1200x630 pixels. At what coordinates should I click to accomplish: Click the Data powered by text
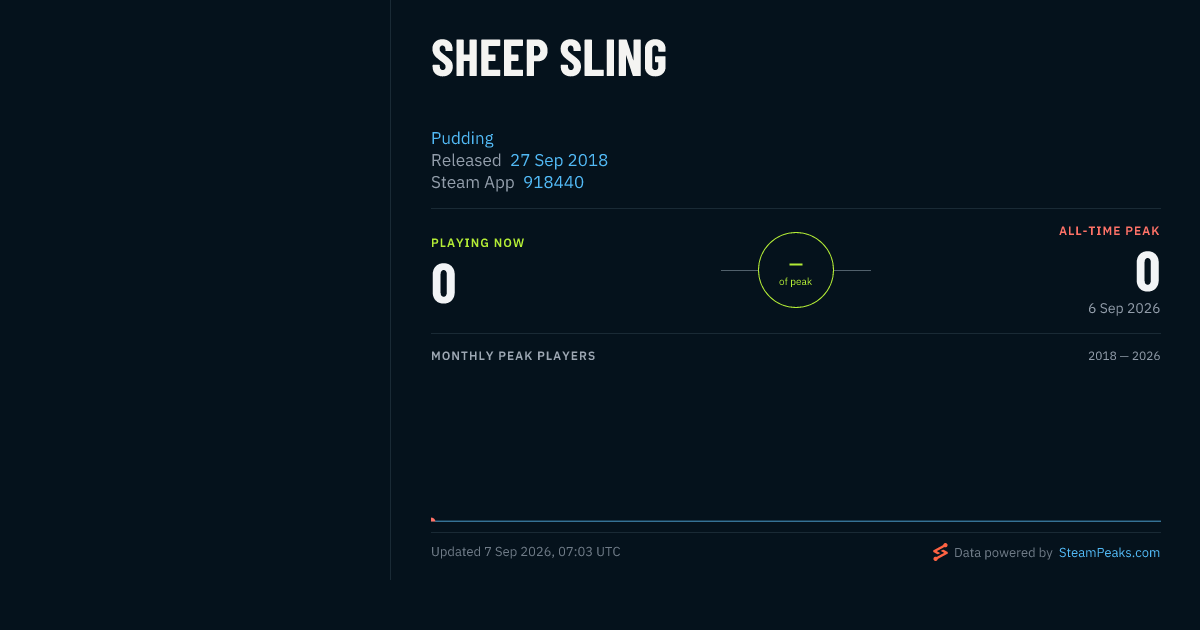pos(1003,552)
